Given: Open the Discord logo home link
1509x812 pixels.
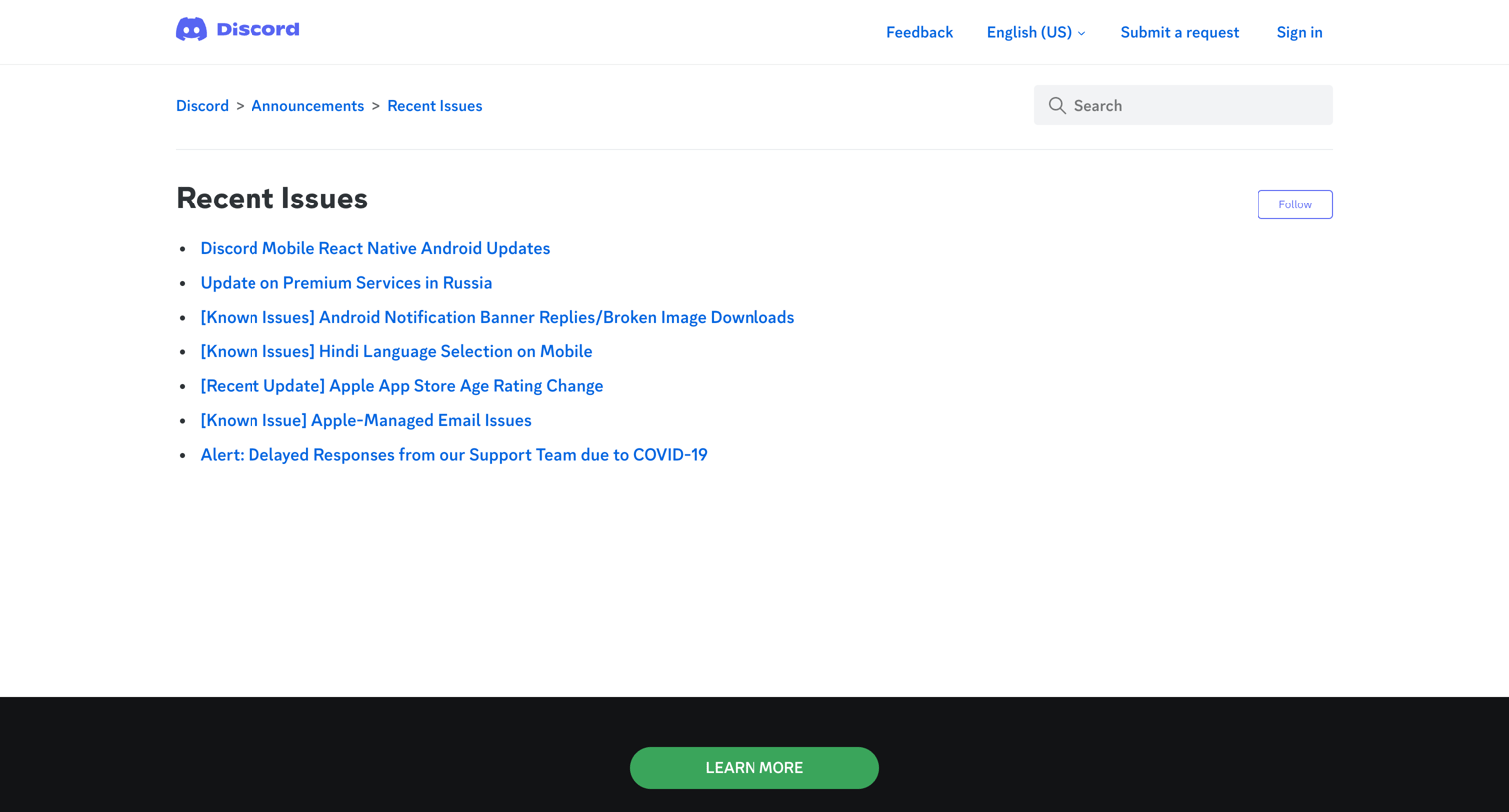Looking at the screenshot, I should (x=238, y=30).
